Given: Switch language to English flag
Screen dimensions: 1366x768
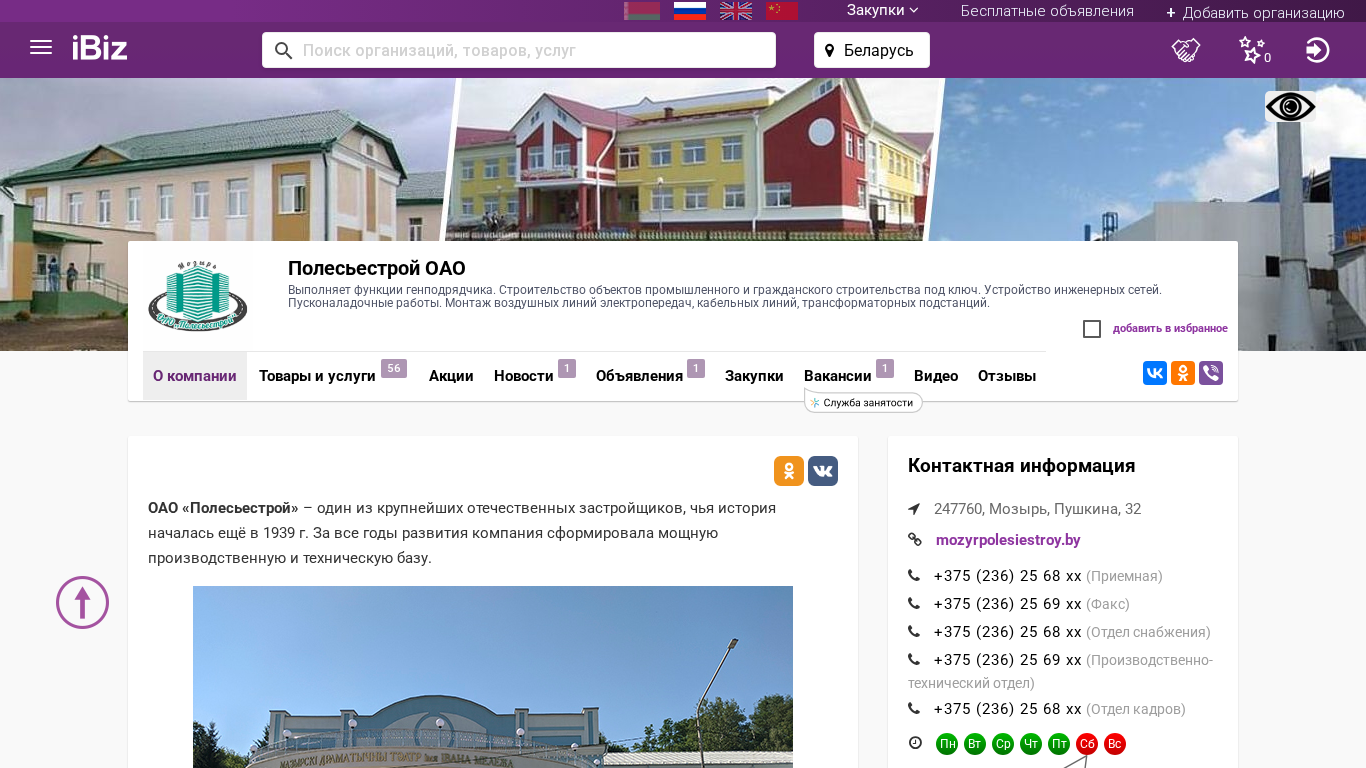Looking at the screenshot, I should click(736, 11).
